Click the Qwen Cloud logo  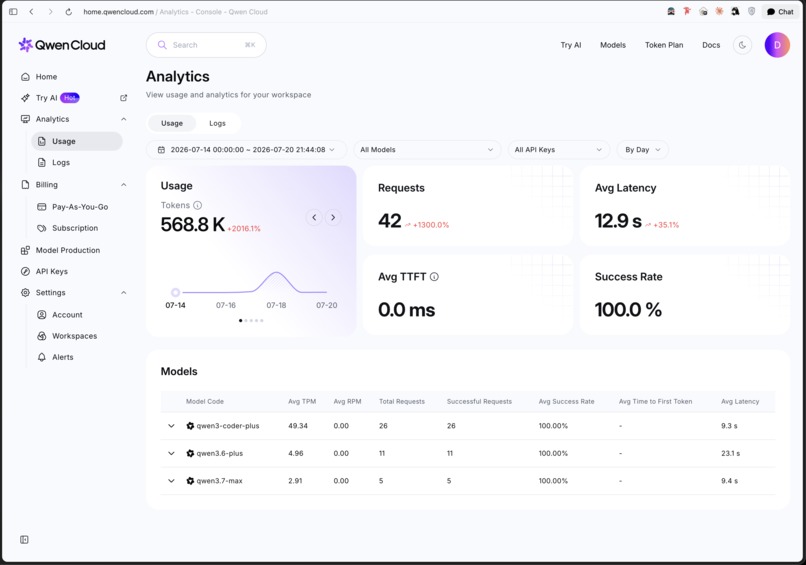click(x=62, y=45)
